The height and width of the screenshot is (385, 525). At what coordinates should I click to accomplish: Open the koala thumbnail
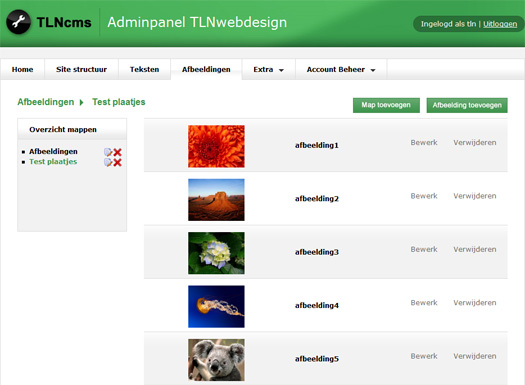tap(216, 360)
